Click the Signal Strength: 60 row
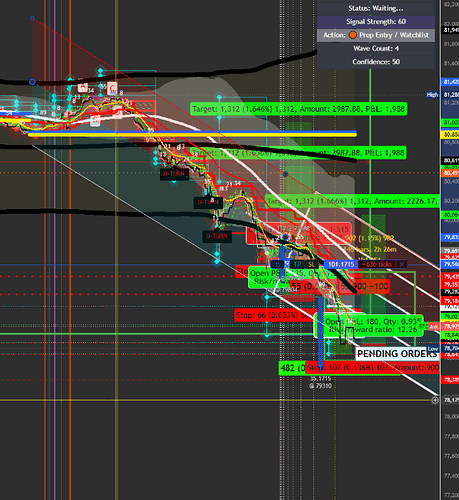459x500 pixels. pyautogui.click(x=376, y=22)
